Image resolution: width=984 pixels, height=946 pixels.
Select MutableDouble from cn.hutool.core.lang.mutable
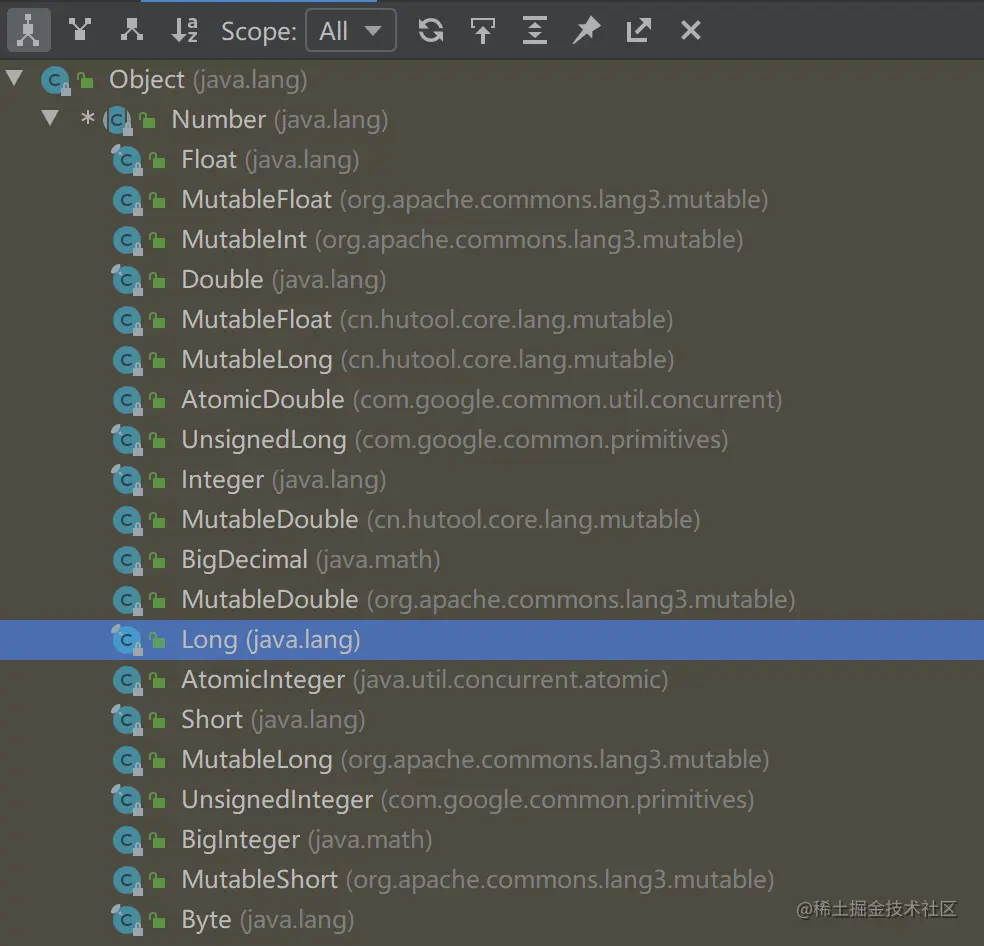[x=492, y=520]
